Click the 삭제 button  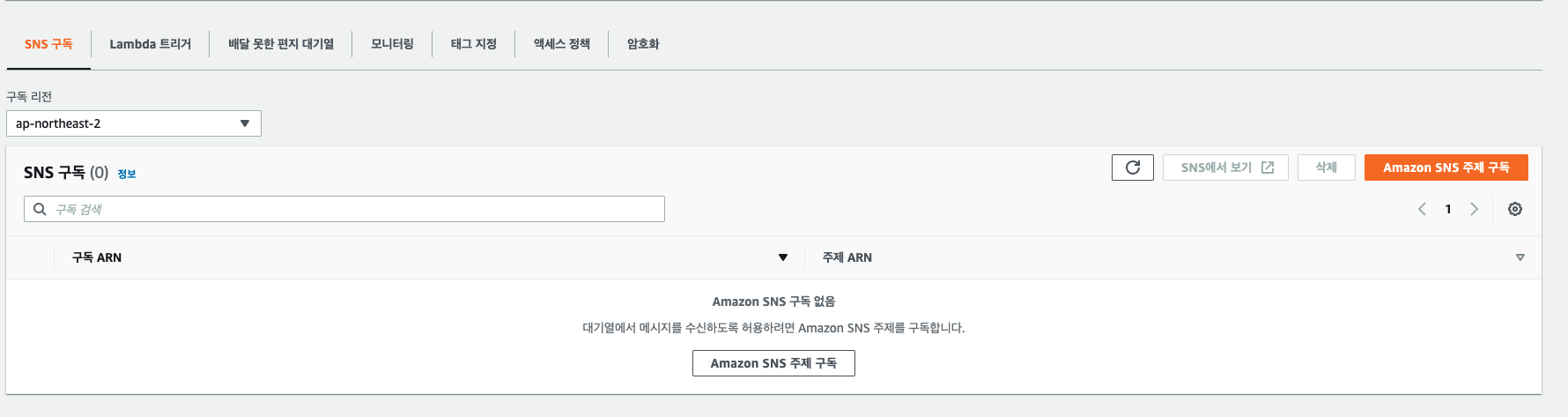pos(1327,168)
